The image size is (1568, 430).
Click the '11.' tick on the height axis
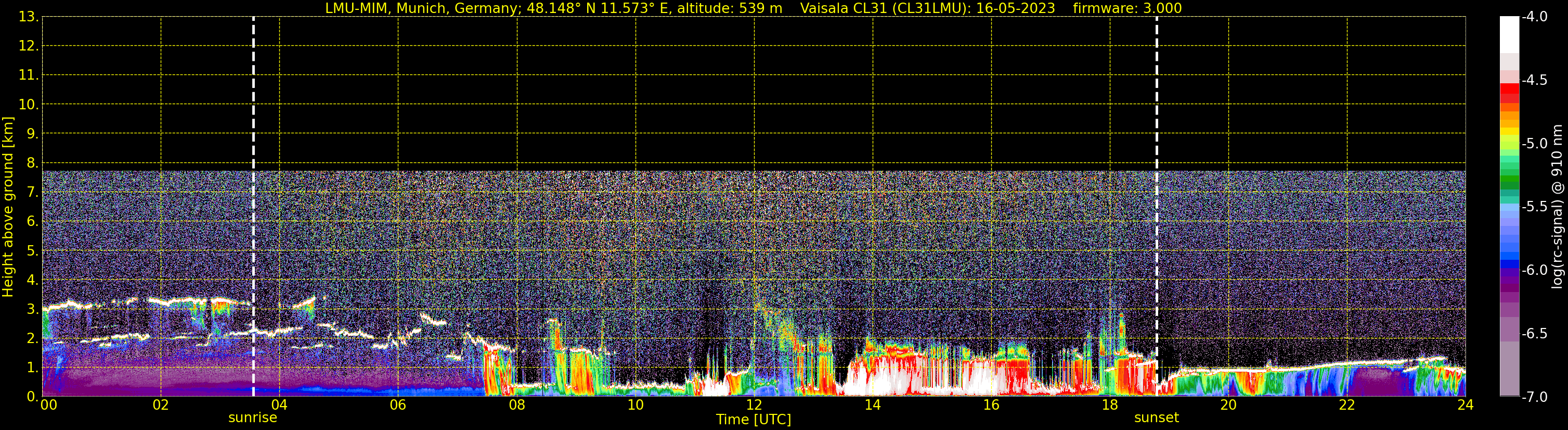pos(28,75)
